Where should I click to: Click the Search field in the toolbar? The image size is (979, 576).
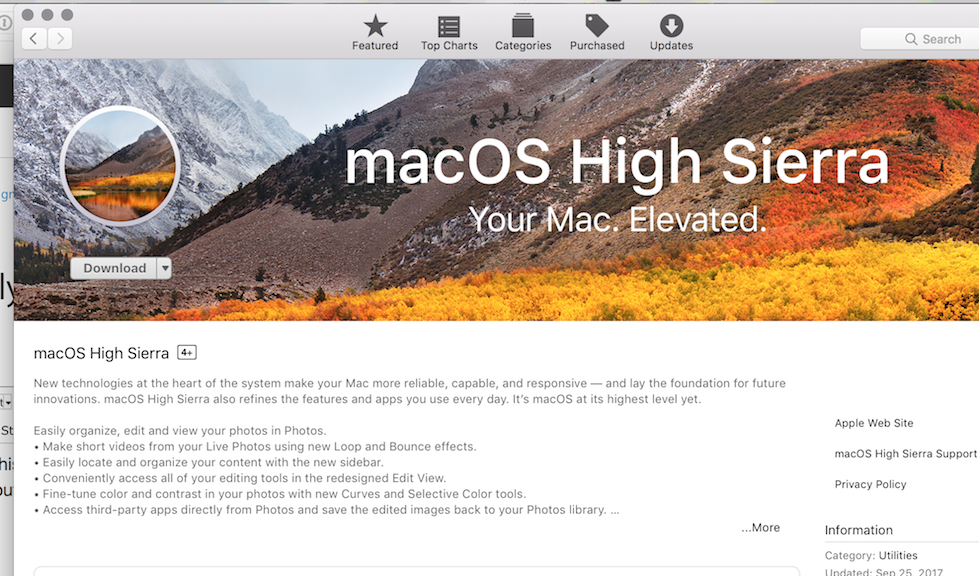[x=921, y=39]
